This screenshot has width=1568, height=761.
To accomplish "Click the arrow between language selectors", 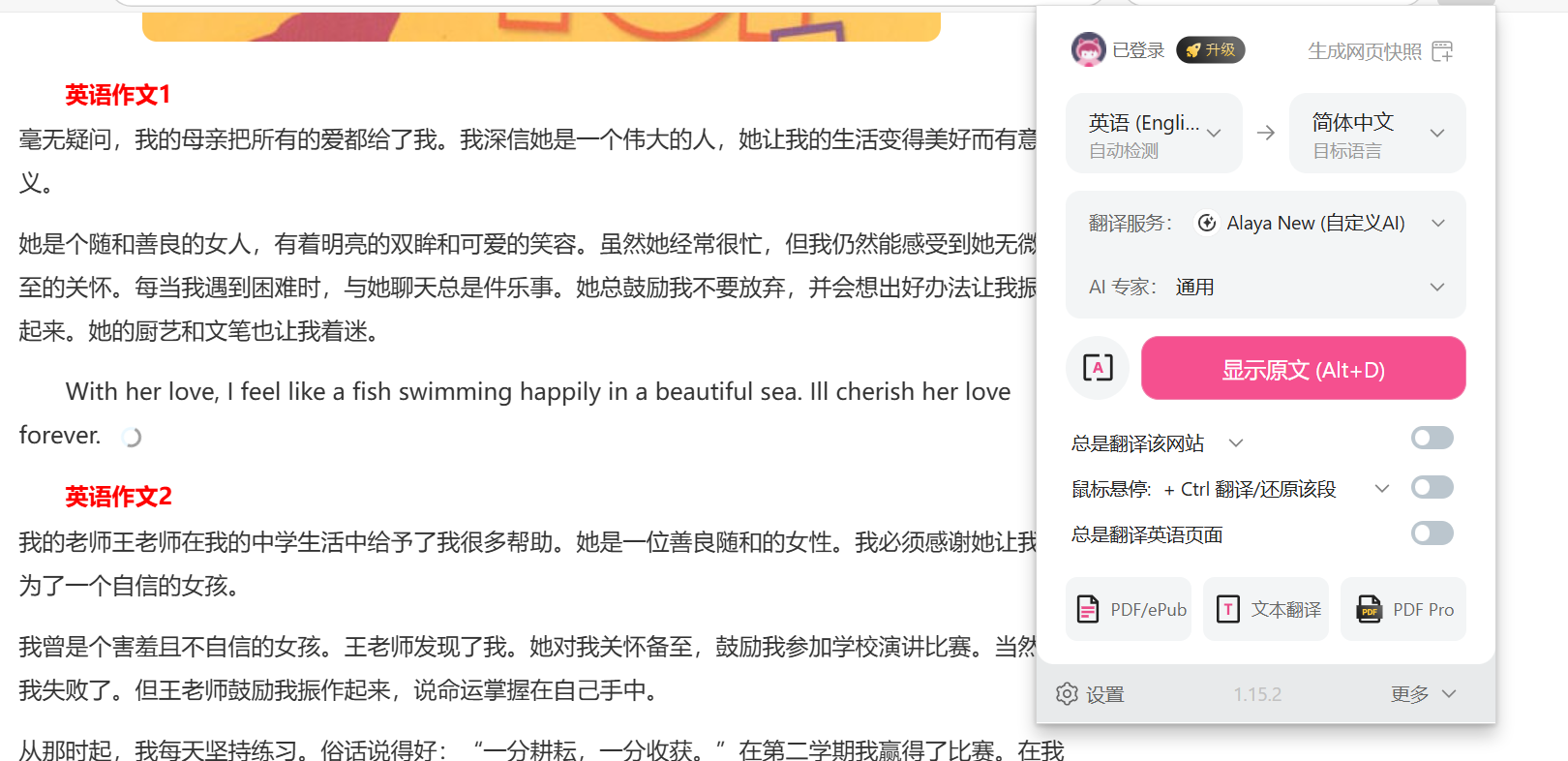I will pyautogui.click(x=1266, y=133).
